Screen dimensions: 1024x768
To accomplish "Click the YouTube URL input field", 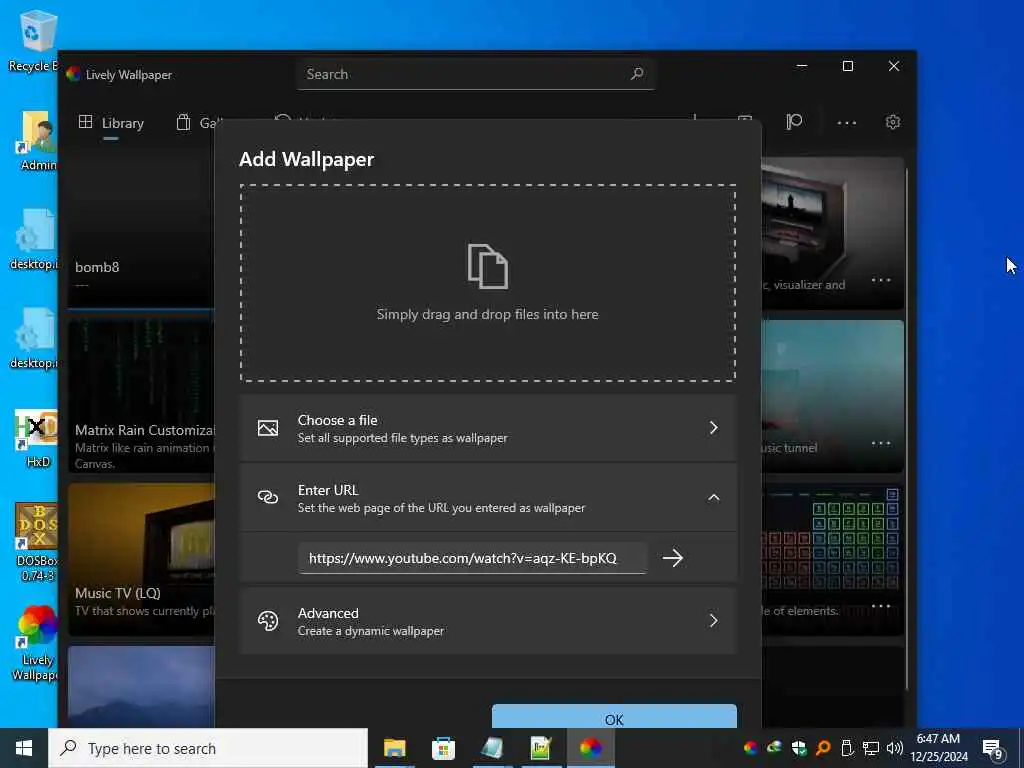I will 473,558.
